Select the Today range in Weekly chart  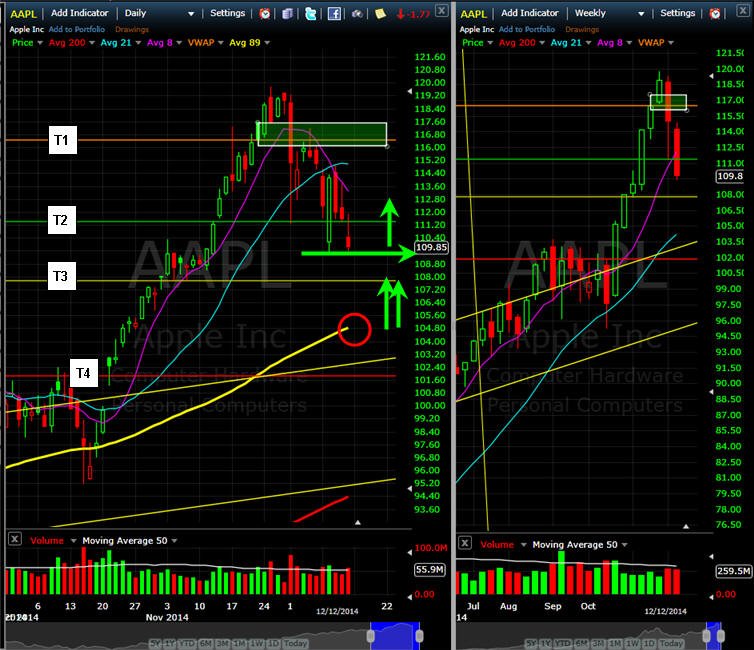(671, 643)
